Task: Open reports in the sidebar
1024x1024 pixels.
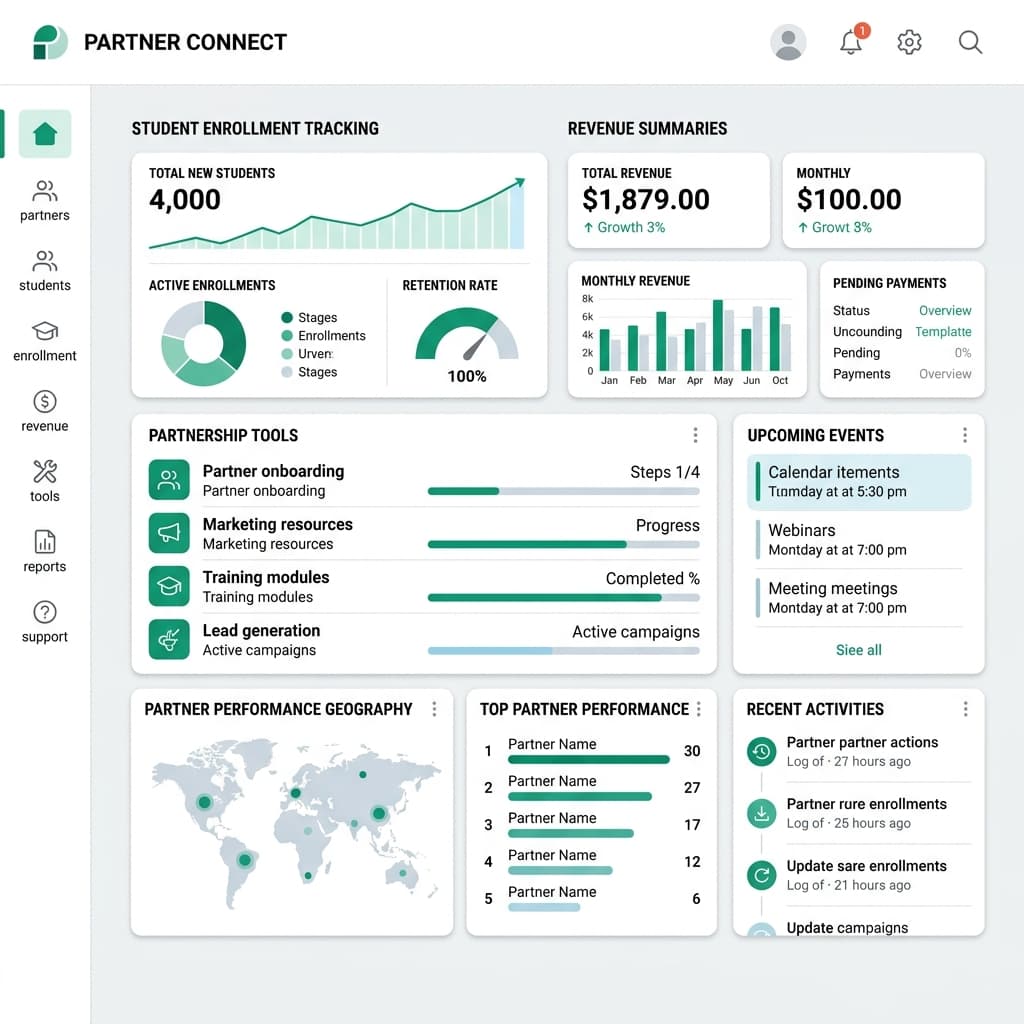Action: click(44, 552)
